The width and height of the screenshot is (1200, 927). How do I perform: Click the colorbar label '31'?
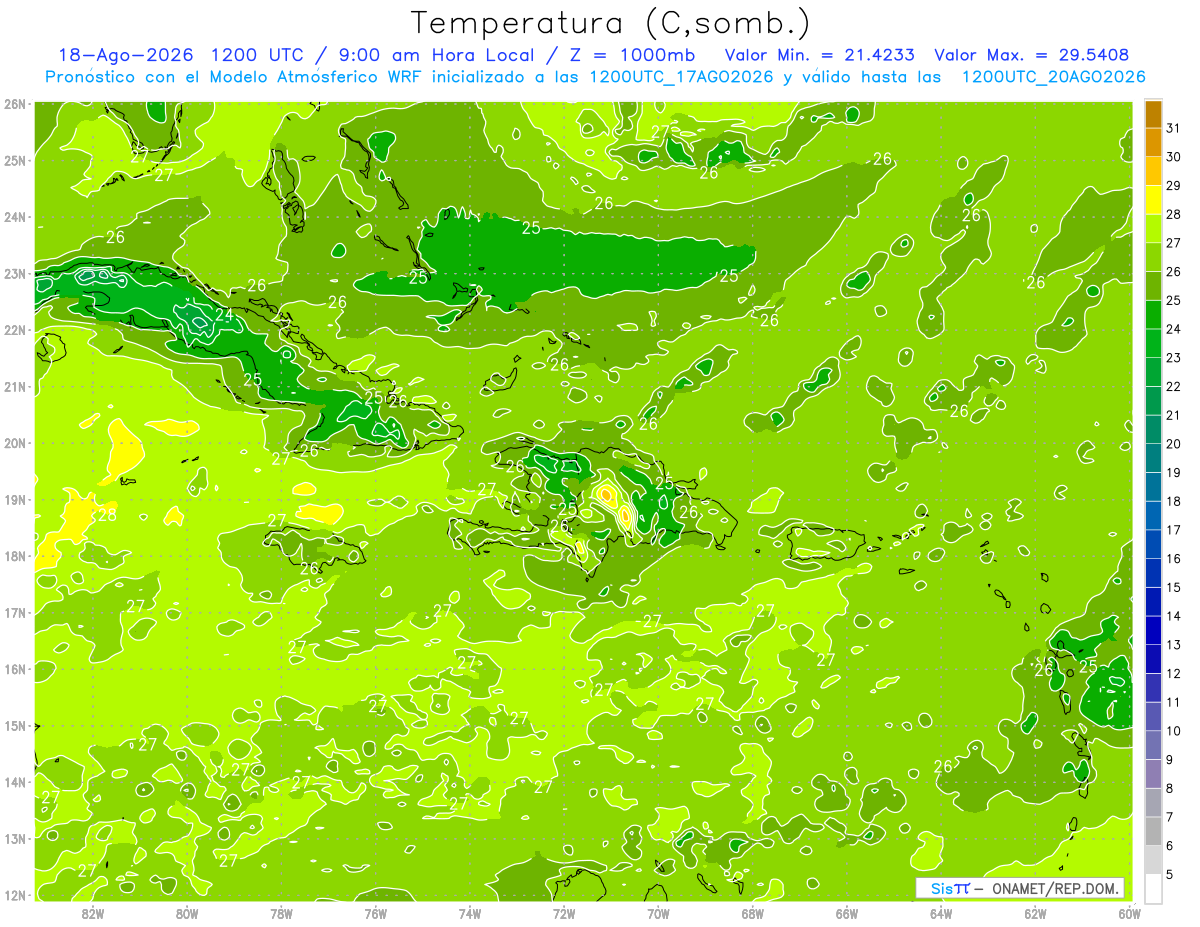pos(1174,128)
